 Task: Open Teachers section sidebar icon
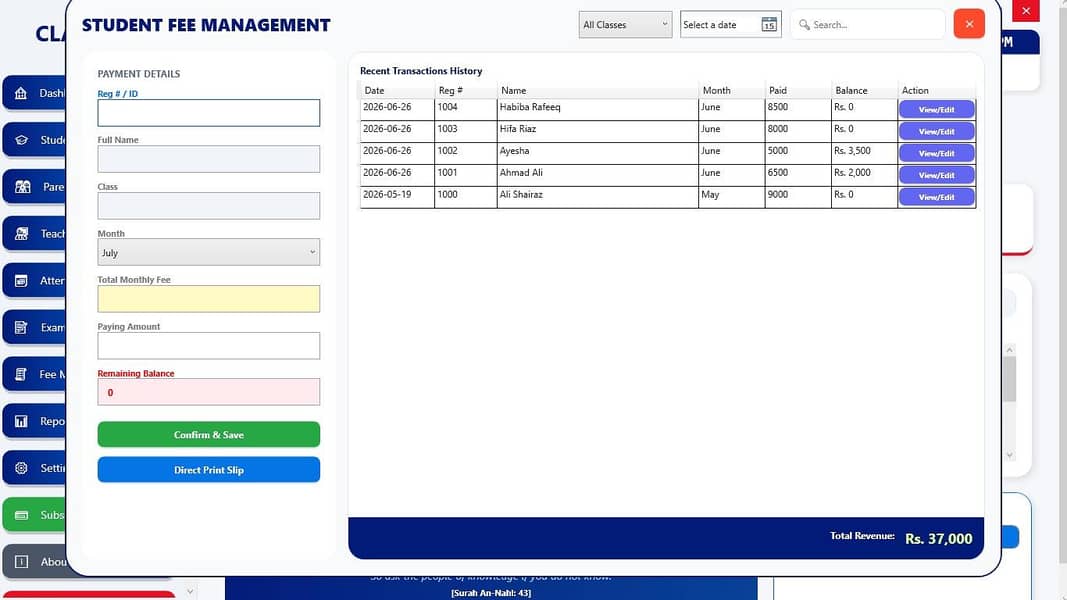[21, 234]
